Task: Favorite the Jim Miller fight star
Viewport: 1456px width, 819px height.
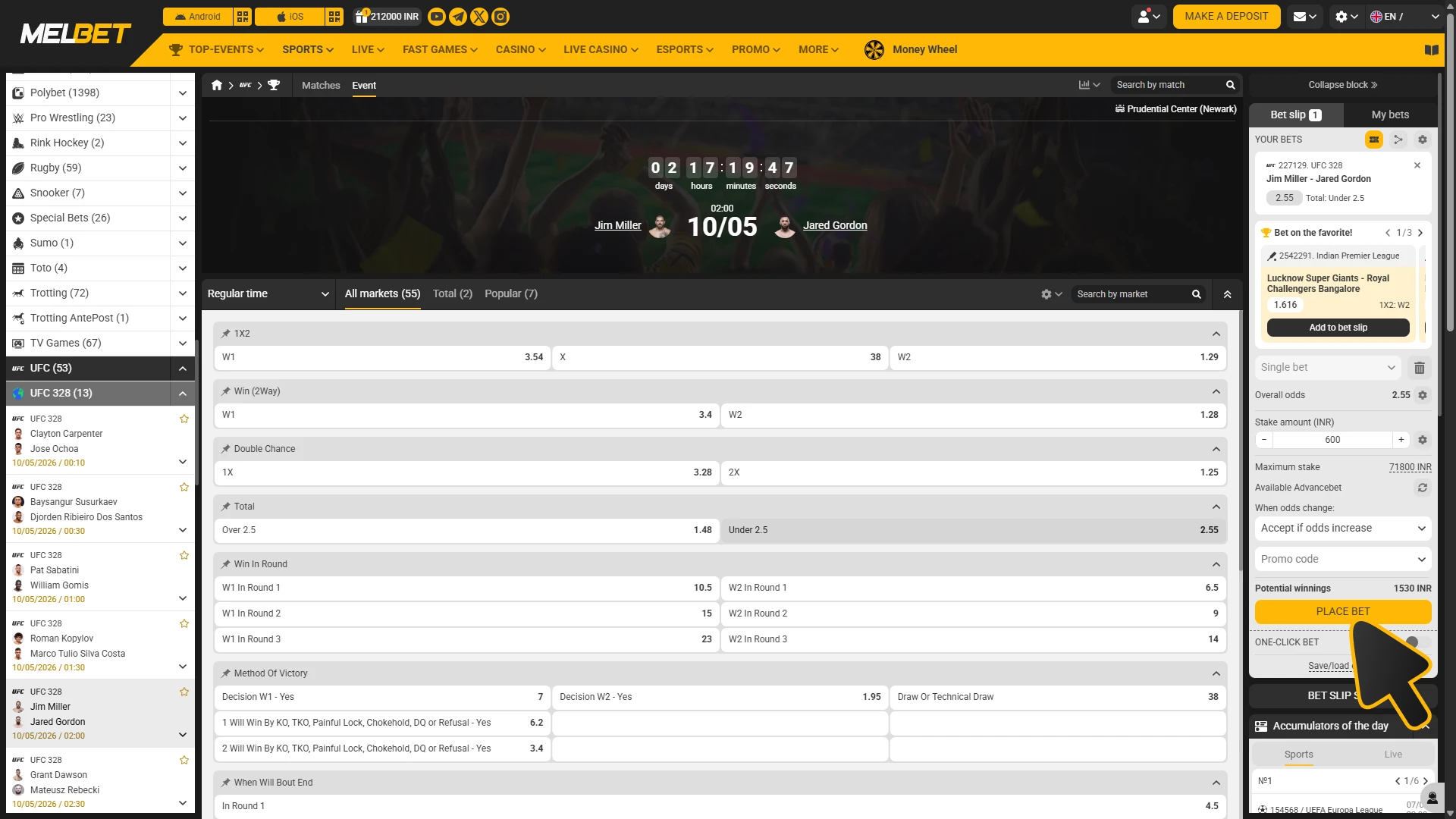Action: click(184, 692)
